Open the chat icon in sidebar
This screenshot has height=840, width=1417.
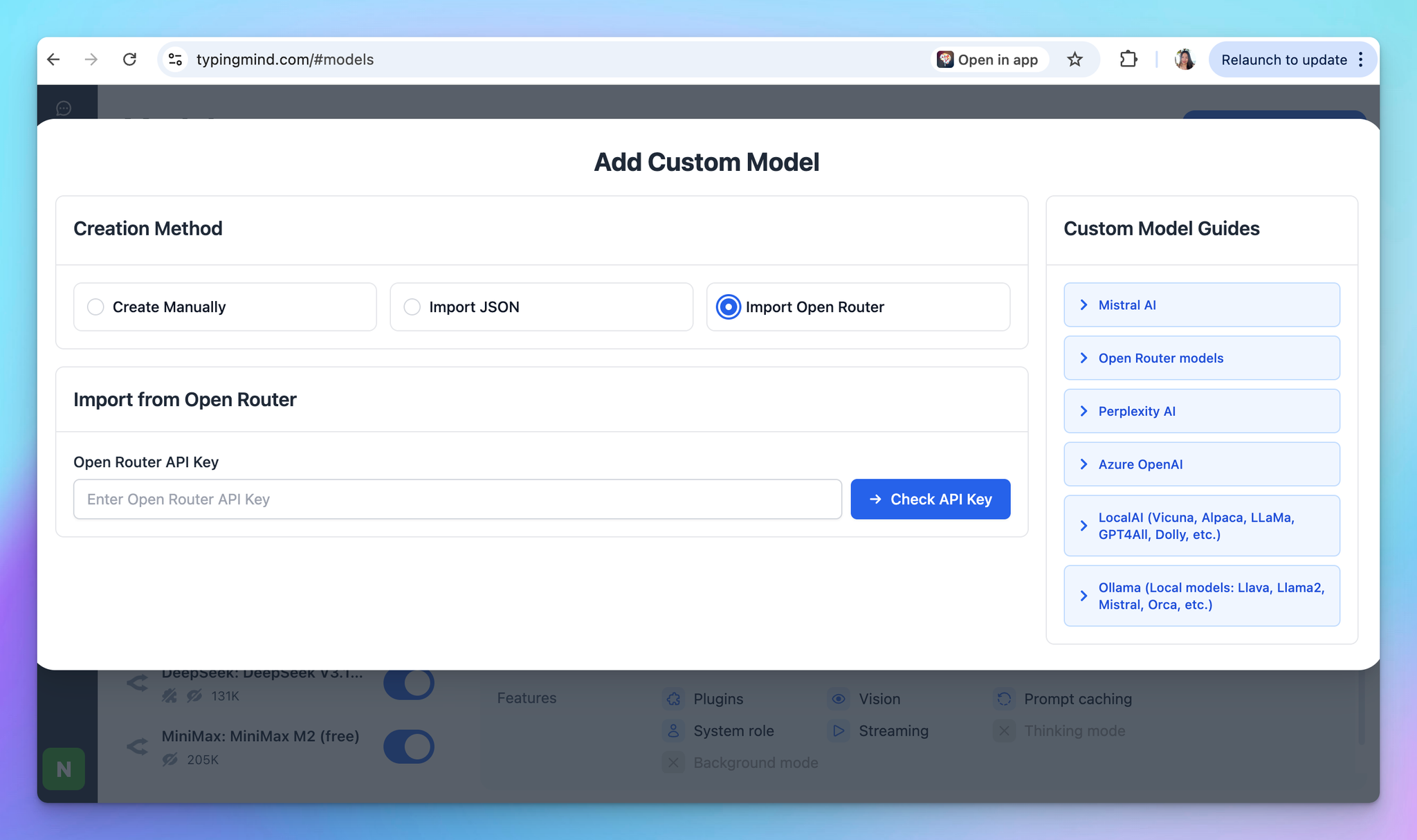(x=64, y=108)
